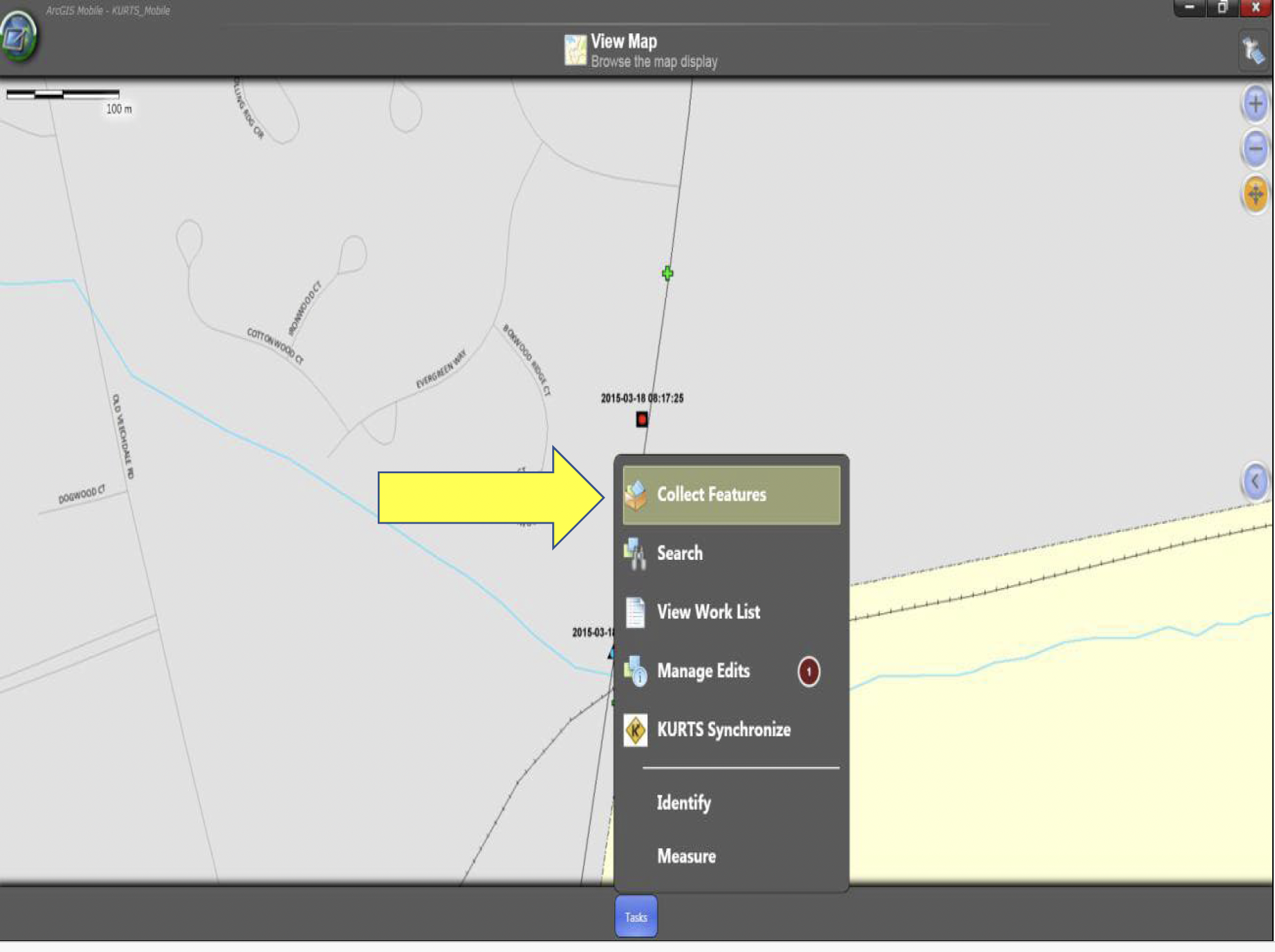Click the View Map header icon
1275x952 pixels.
[x=575, y=49]
